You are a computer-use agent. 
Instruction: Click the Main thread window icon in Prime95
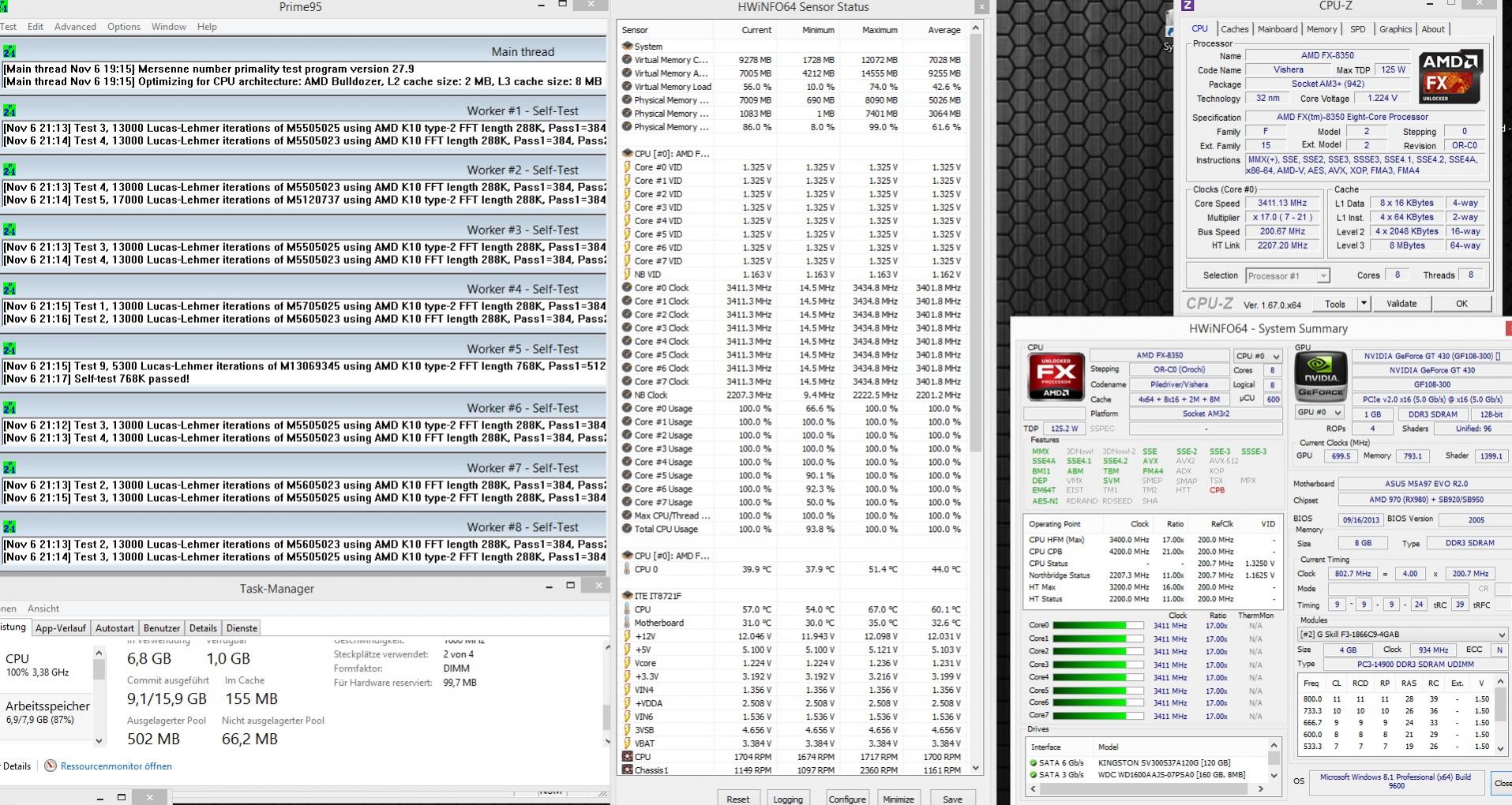pos(9,51)
